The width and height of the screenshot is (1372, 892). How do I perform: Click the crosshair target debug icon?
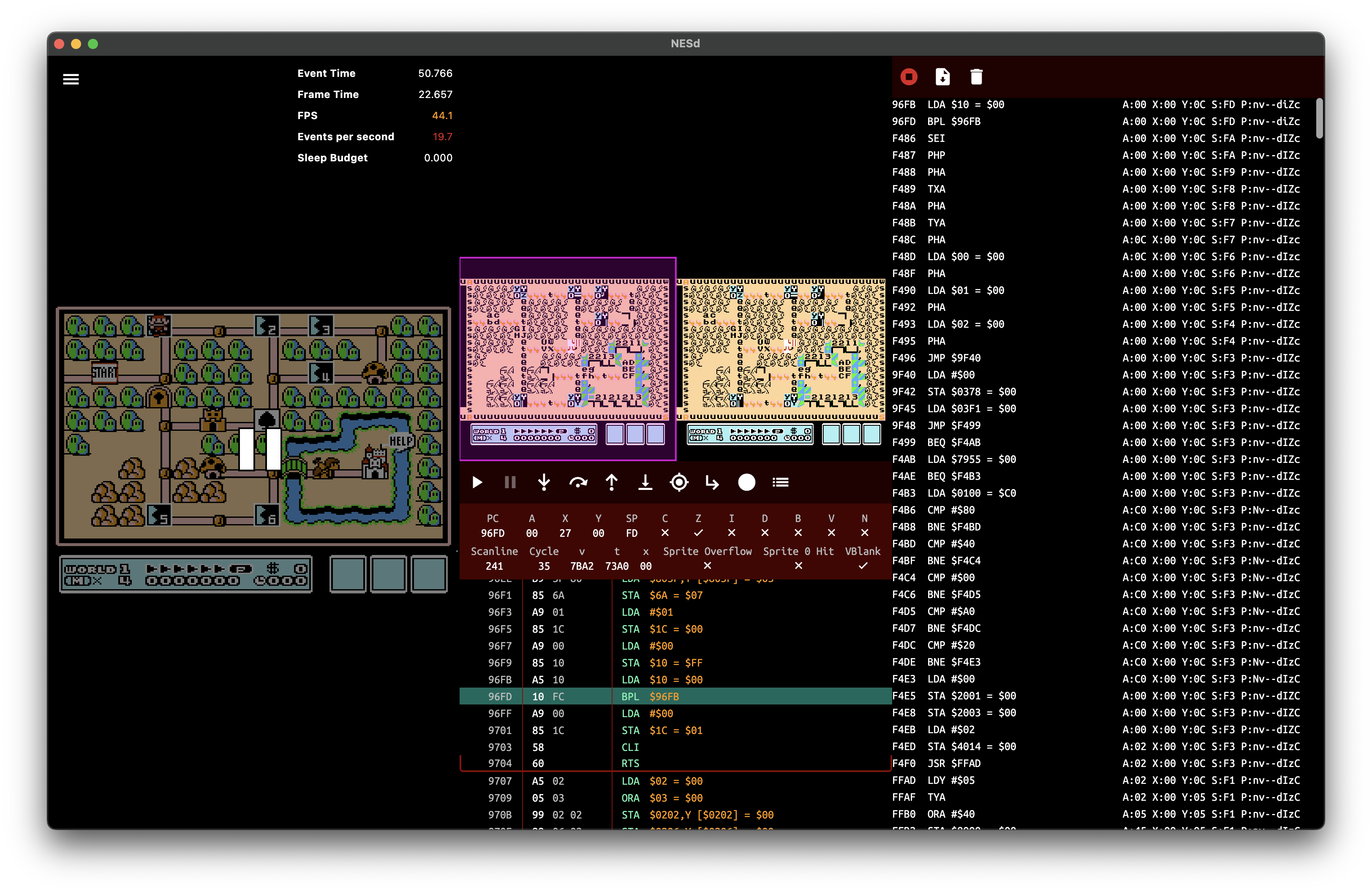coord(679,482)
